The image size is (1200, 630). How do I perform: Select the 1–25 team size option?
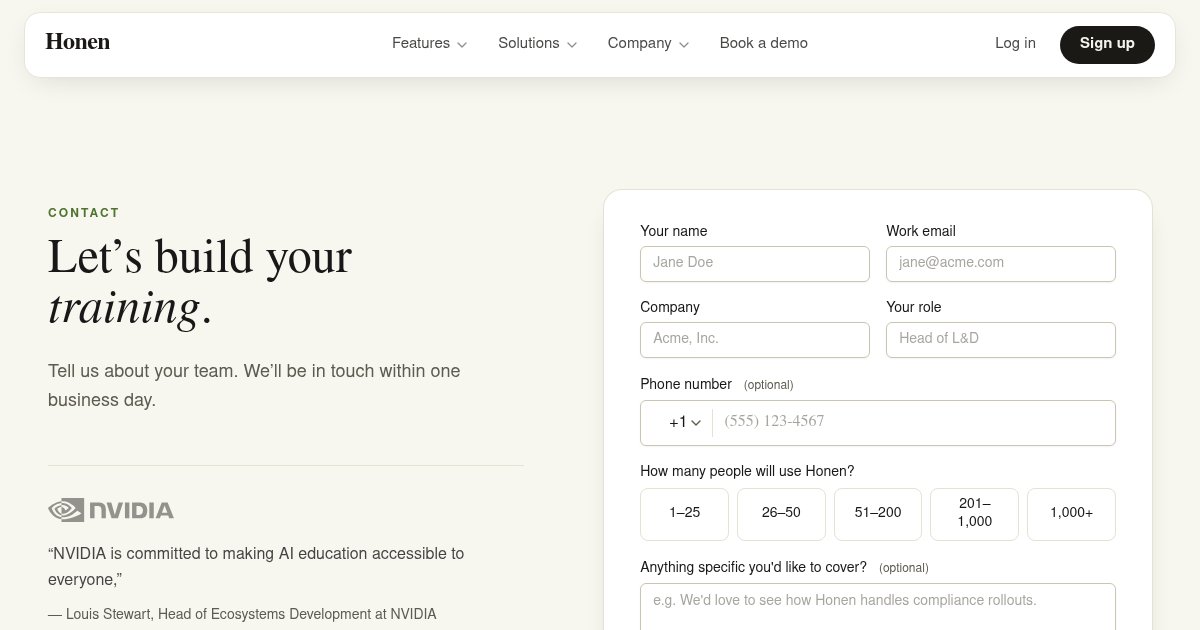[x=685, y=514]
